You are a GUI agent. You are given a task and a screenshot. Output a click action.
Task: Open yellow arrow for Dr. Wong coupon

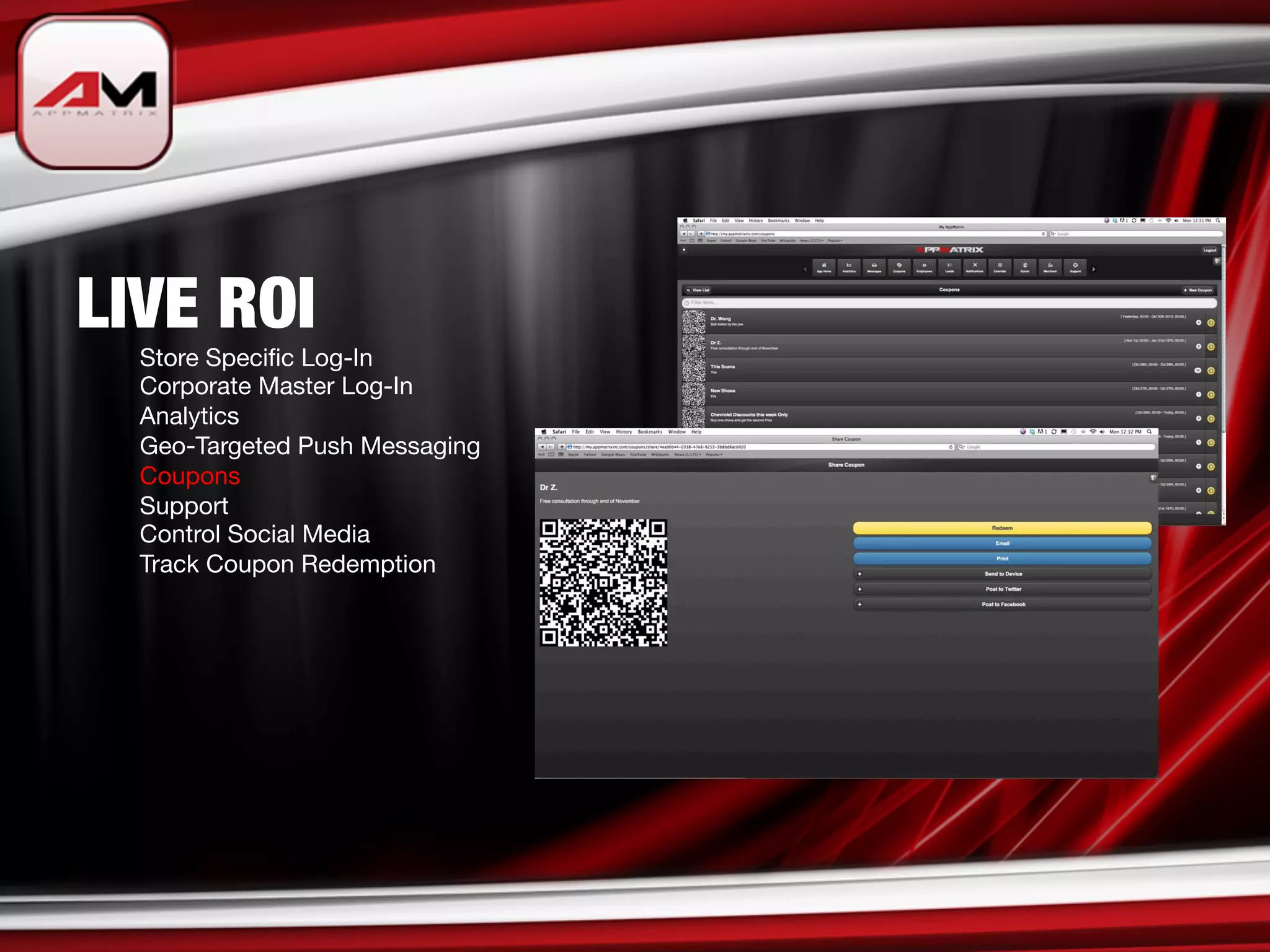(x=1210, y=323)
